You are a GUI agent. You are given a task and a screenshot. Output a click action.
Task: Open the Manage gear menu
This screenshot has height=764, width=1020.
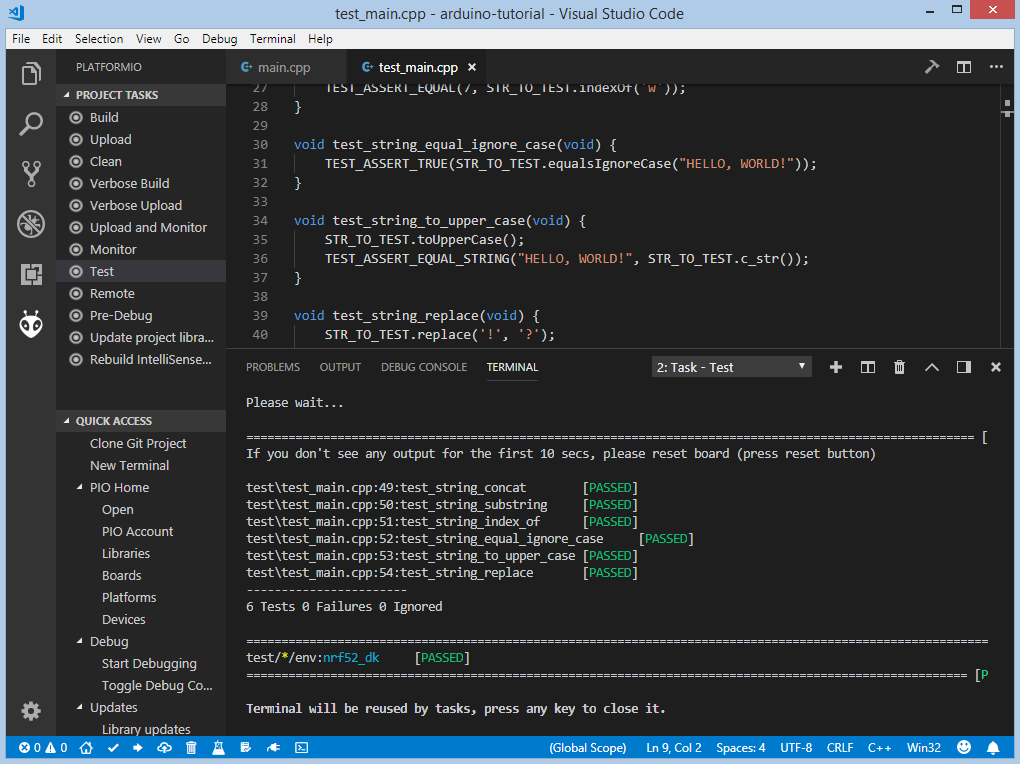31,711
